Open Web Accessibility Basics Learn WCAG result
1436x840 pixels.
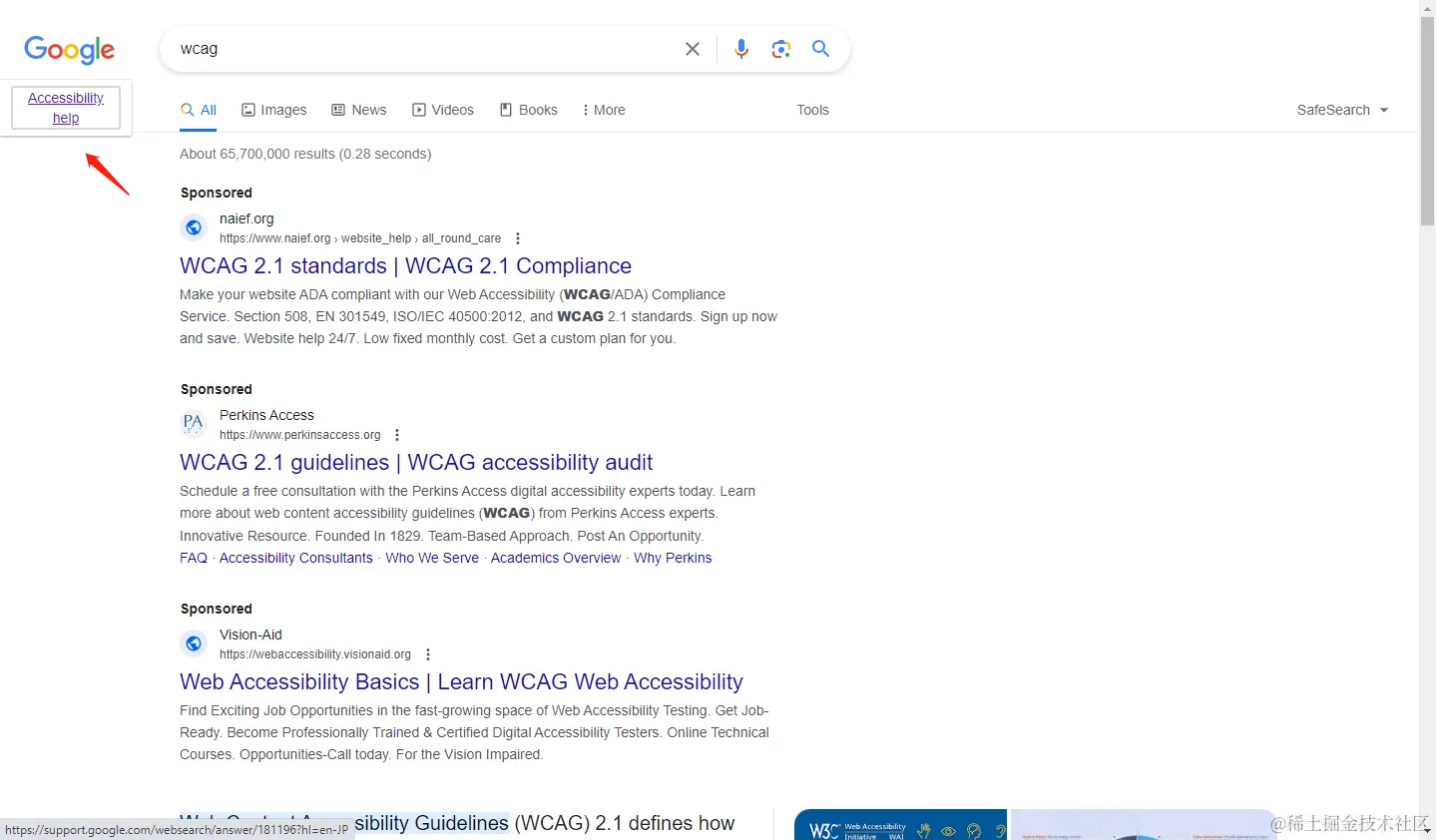tap(461, 682)
